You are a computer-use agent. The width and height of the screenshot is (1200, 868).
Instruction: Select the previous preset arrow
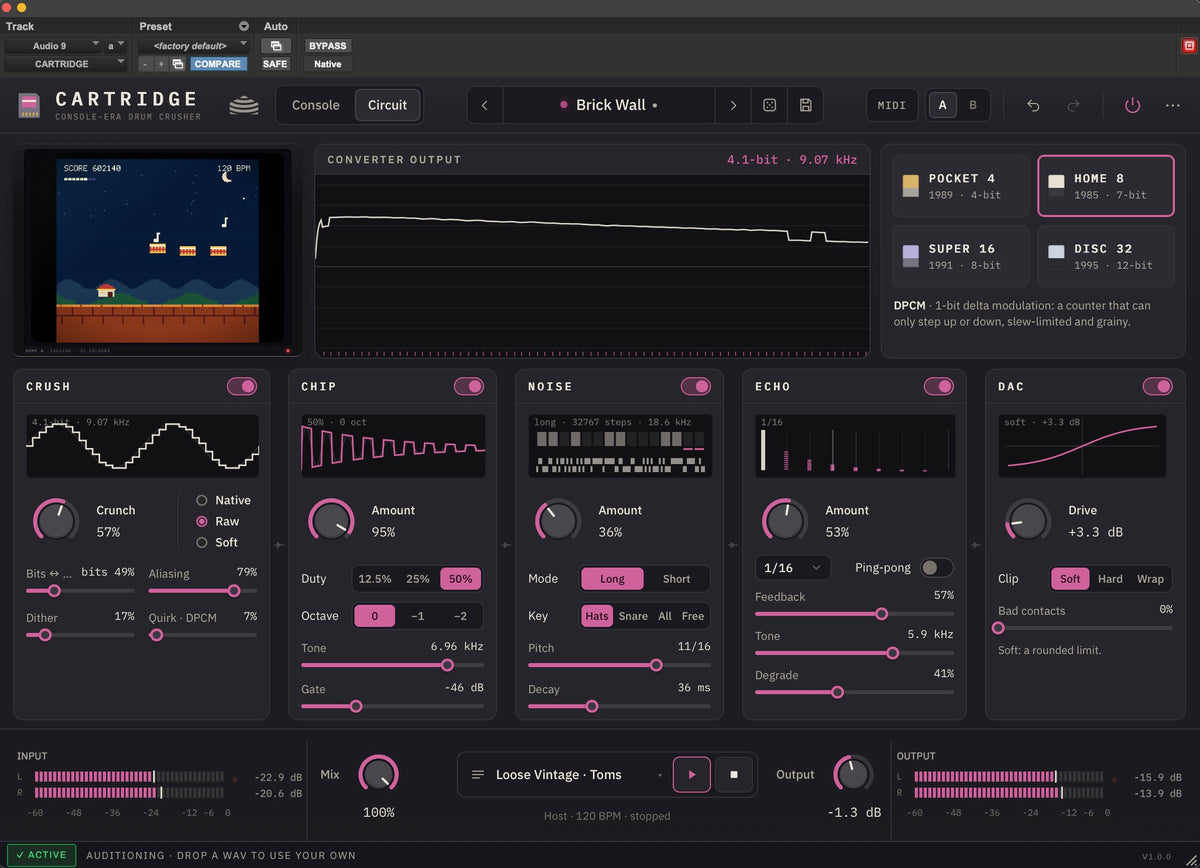pyautogui.click(x=485, y=105)
